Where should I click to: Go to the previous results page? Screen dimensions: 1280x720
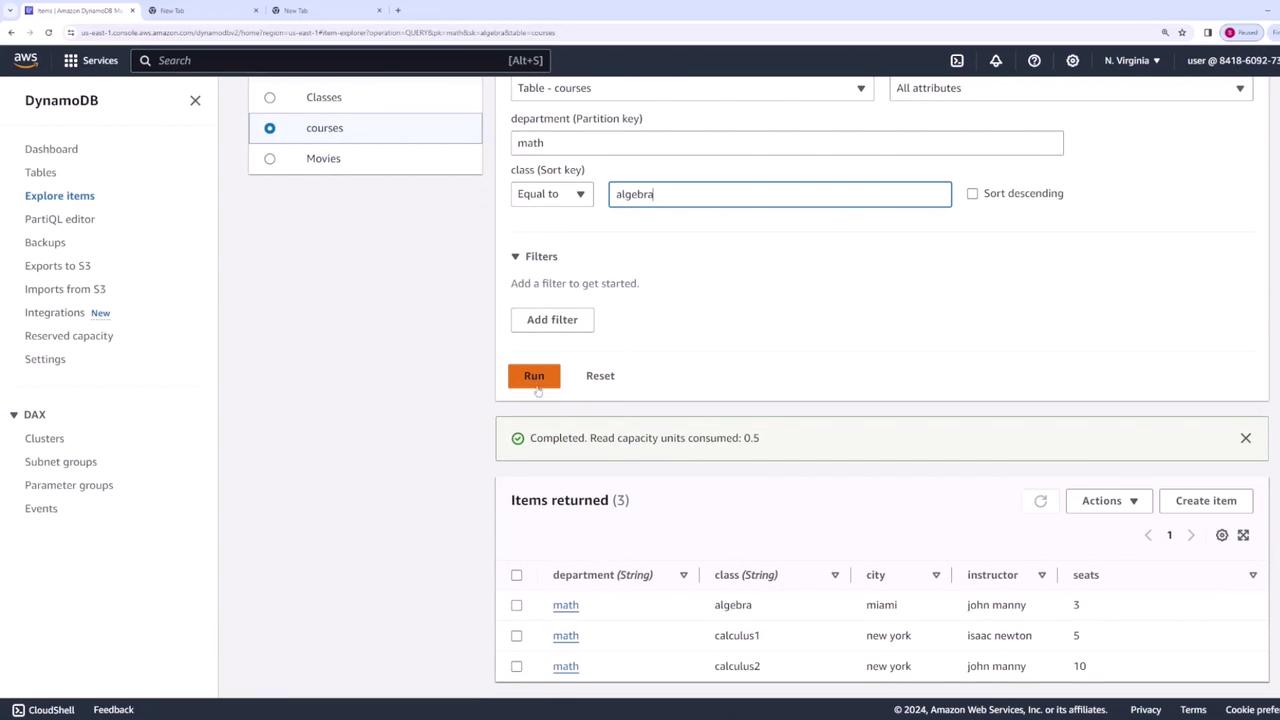1148,535
